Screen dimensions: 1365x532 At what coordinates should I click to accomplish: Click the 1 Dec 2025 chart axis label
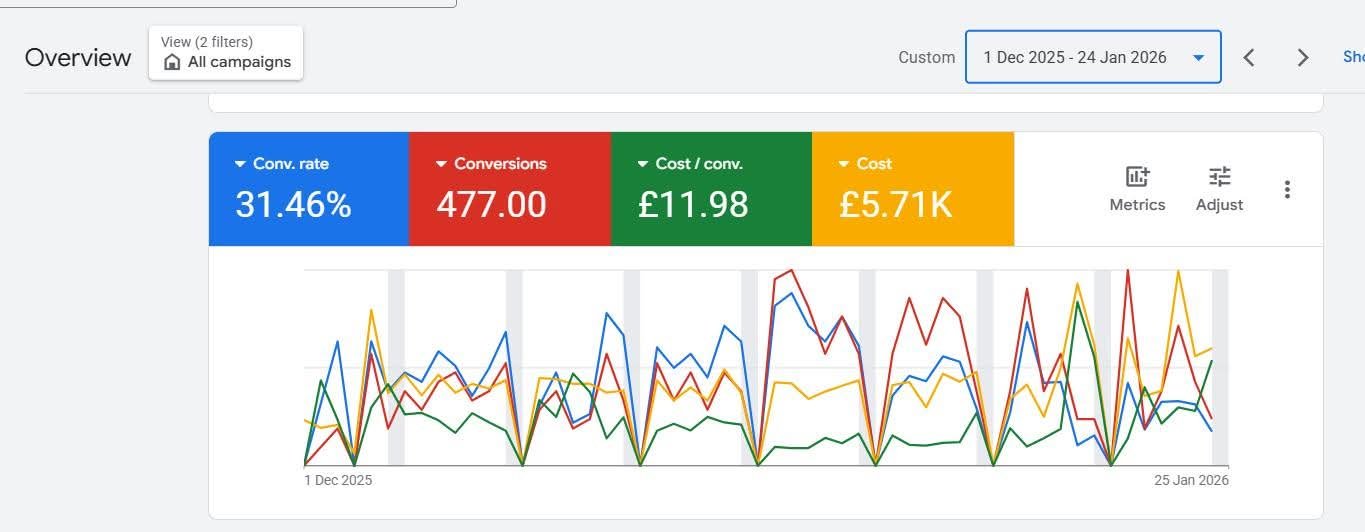click(x=338, y=481)
